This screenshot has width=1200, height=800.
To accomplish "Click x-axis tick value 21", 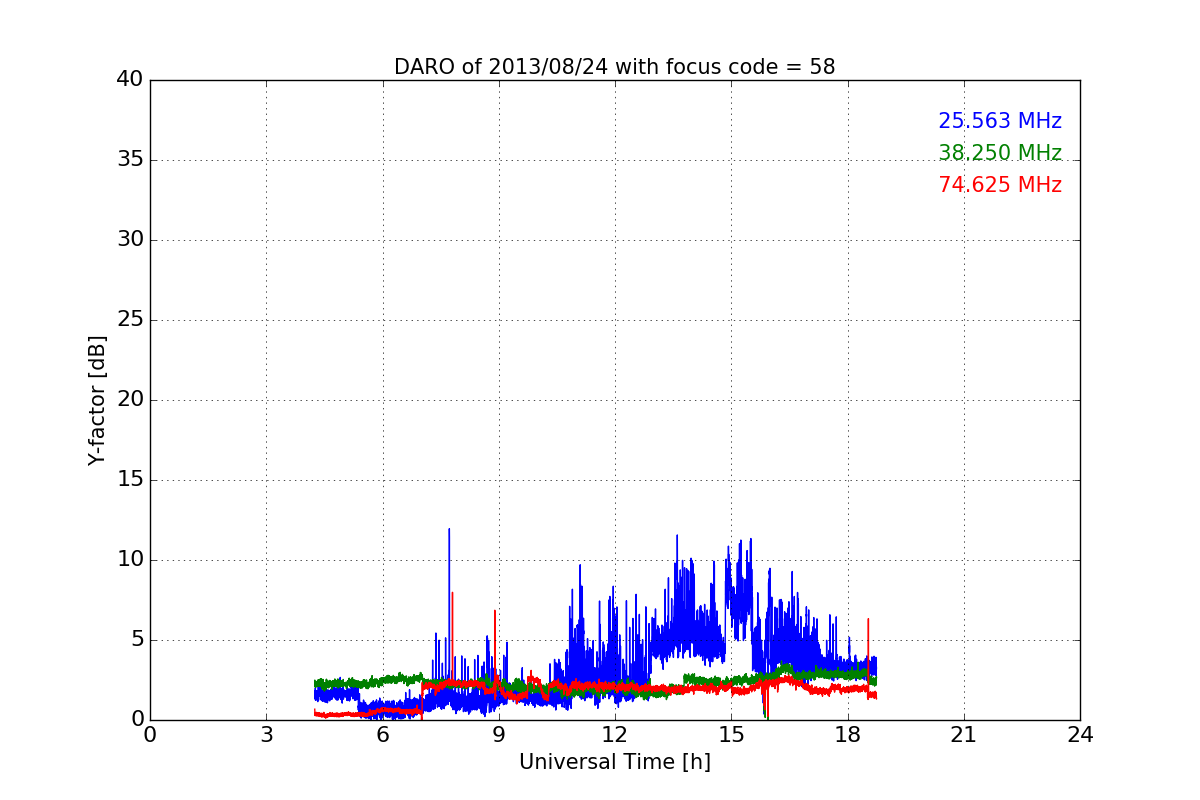I will [x=964, y=735].
